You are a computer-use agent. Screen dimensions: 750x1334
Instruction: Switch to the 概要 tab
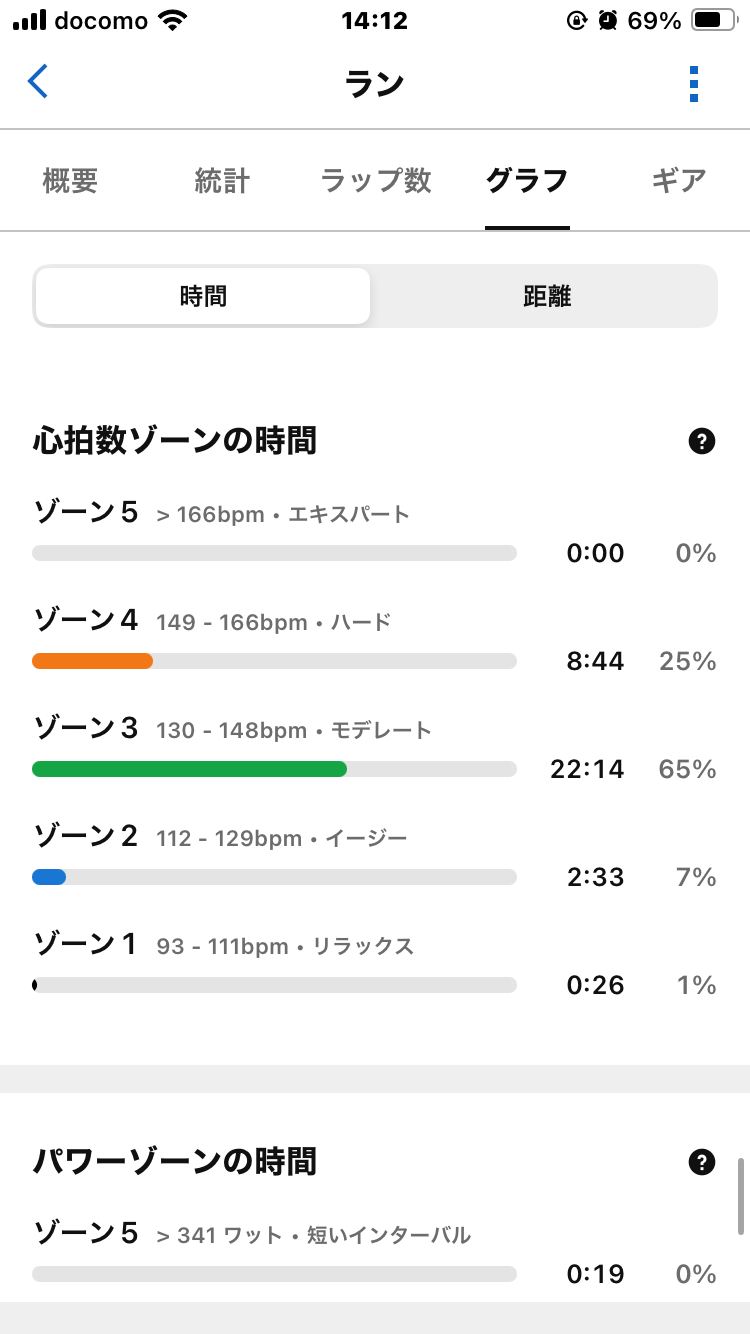pyautogui.click(x=70, y=181)
